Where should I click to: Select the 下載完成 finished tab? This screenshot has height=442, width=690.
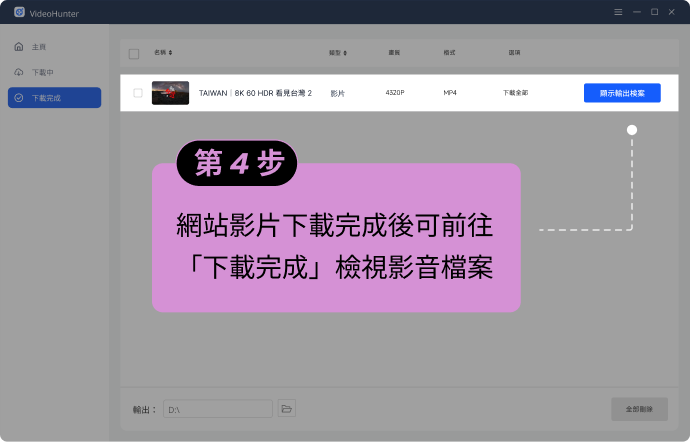click(x=55, y=98)
